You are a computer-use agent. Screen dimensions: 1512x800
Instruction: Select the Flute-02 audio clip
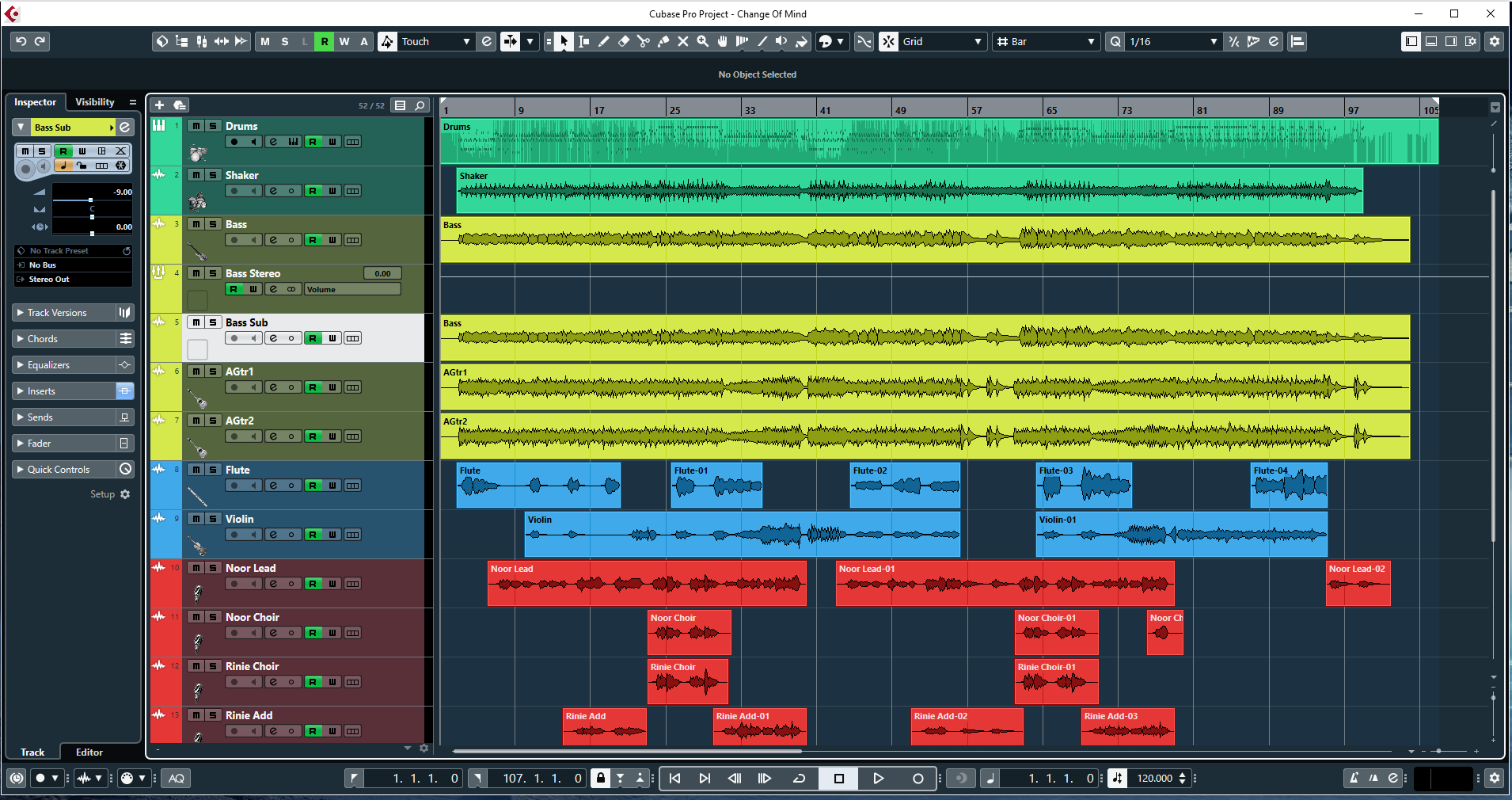pyautogui.click(x=905, y=486)
